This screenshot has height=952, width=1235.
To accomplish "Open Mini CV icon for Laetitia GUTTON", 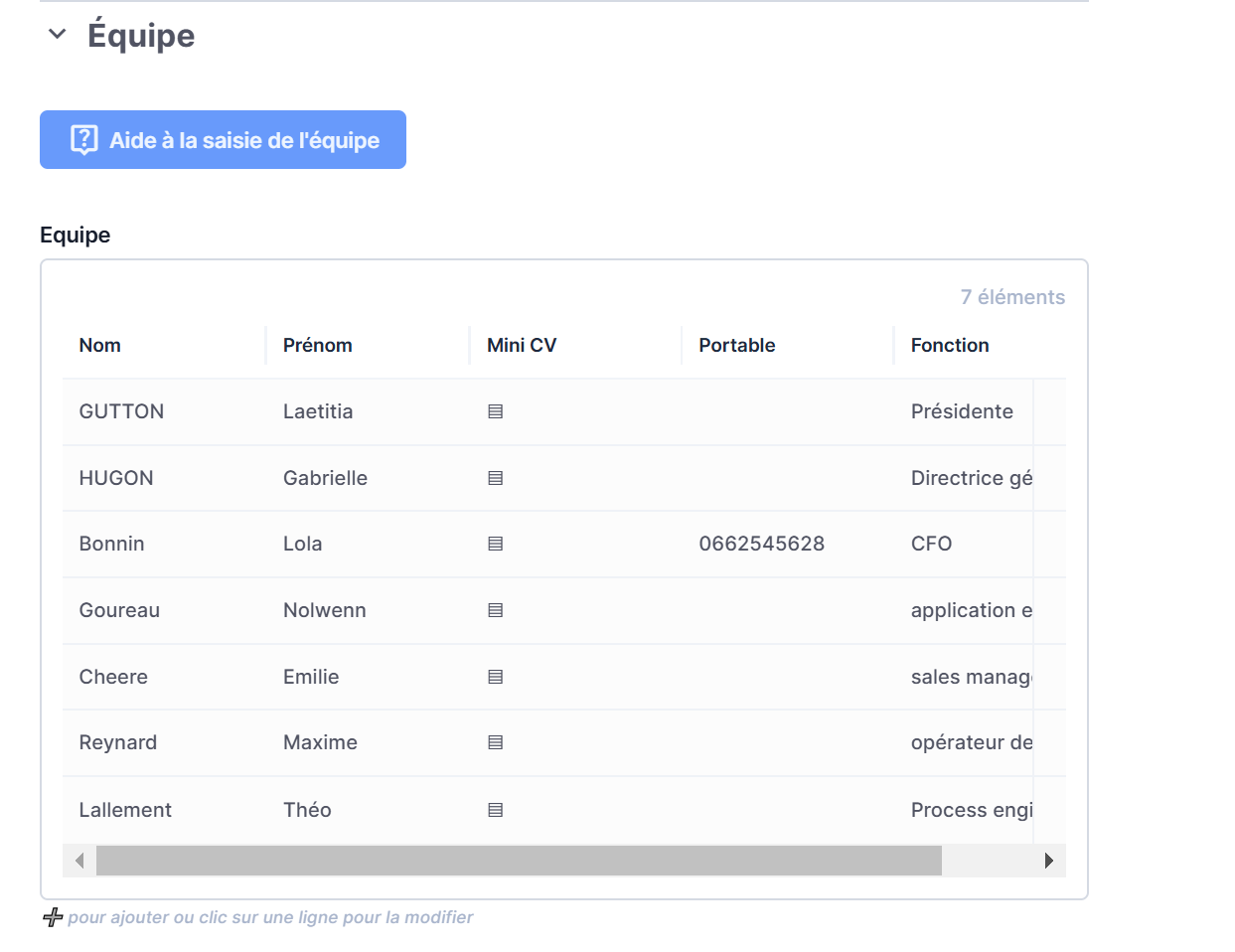I will tap(495, 411).
